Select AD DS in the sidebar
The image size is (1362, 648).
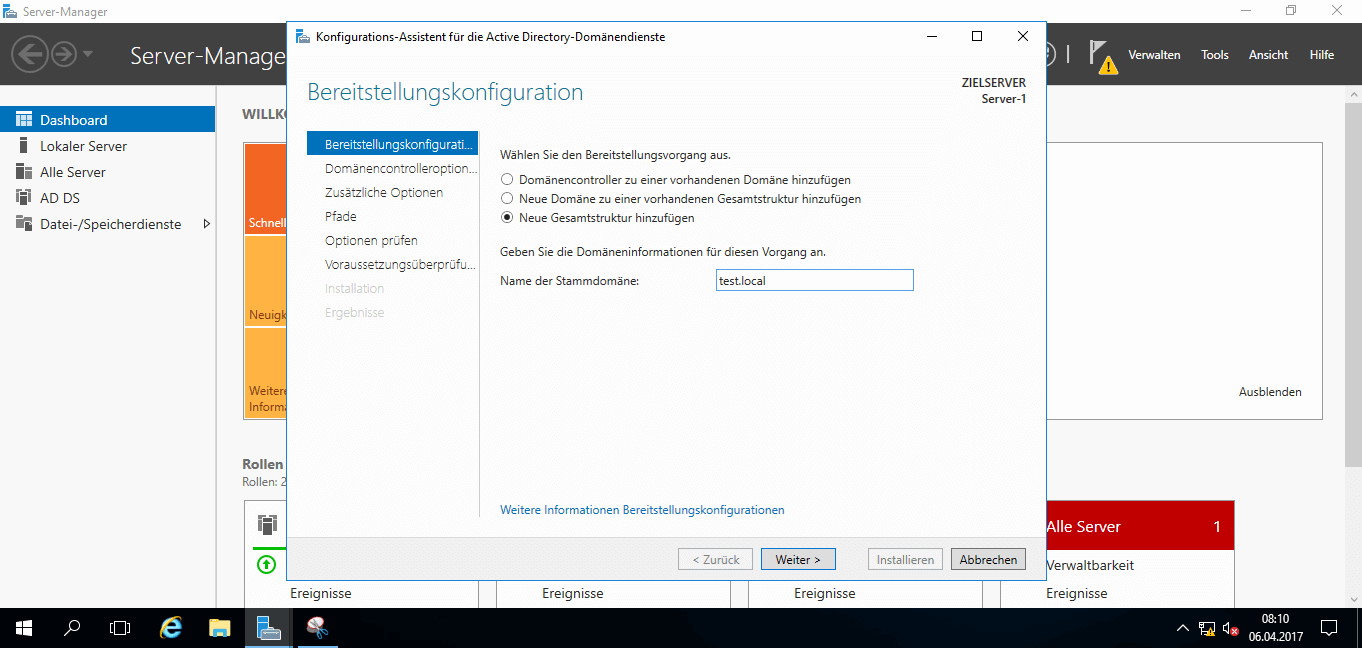coord(107,198)
